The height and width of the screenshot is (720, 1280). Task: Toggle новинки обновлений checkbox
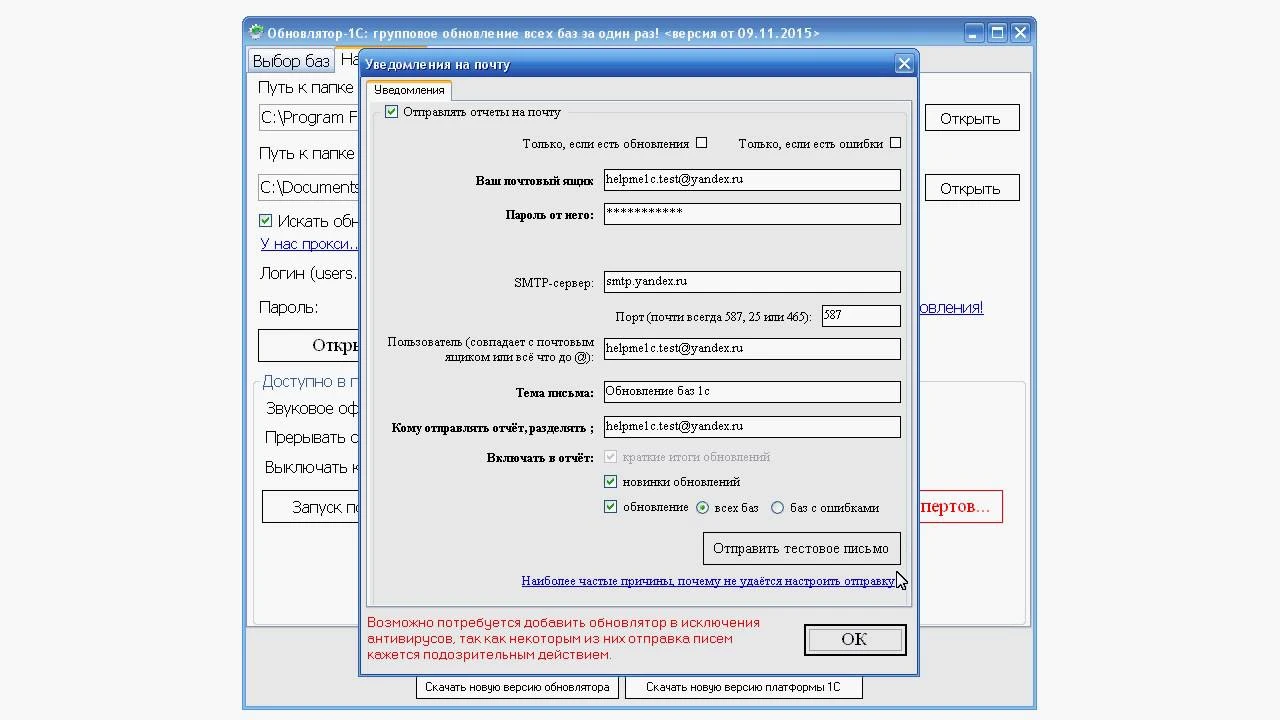[x=610, y=482]
